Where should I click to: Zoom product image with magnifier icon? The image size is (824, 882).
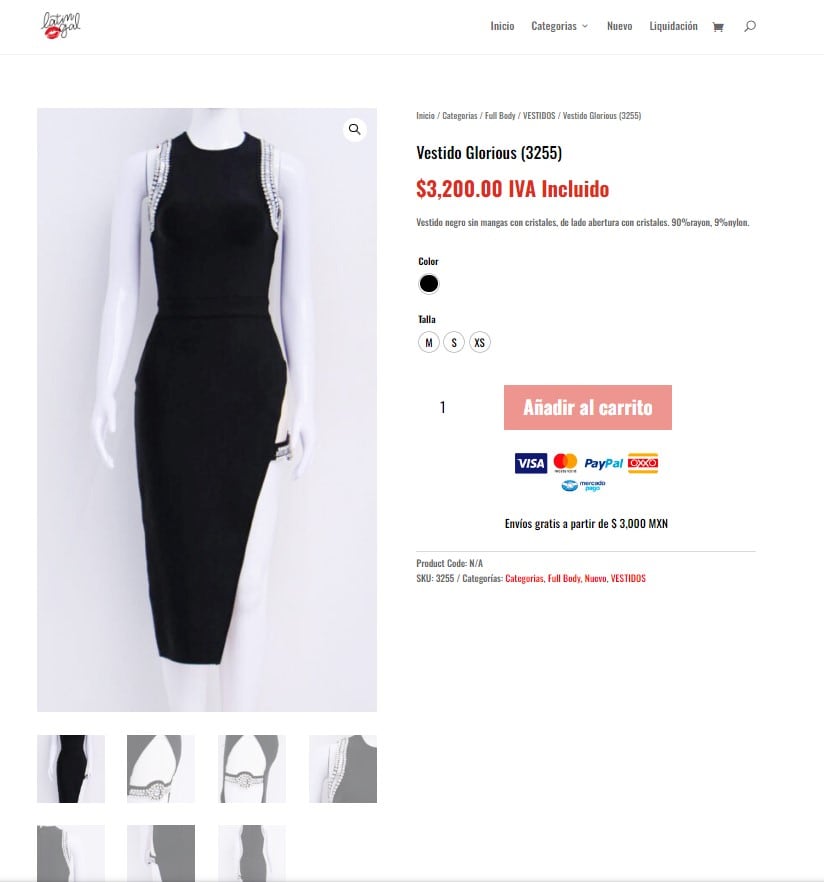[x=354, y=129]
